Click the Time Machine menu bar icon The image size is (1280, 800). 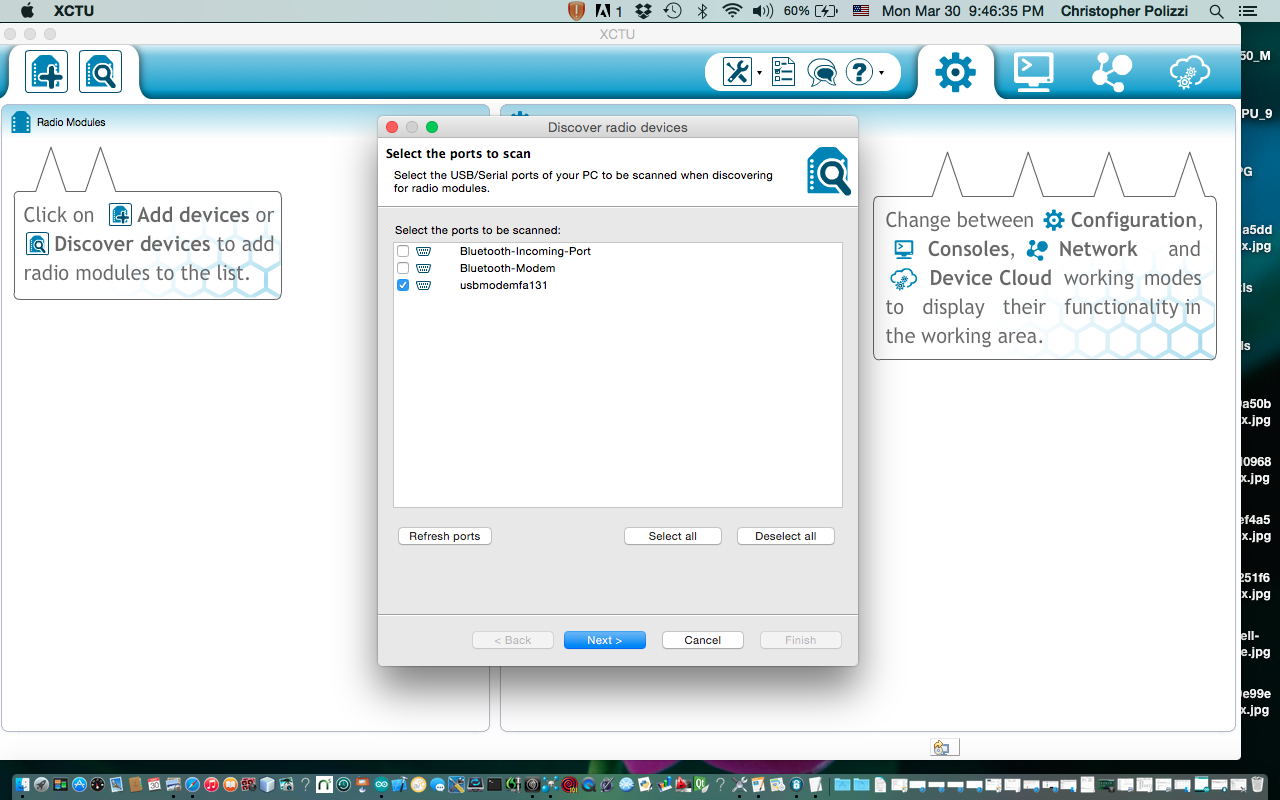click(x=673, y=11)
